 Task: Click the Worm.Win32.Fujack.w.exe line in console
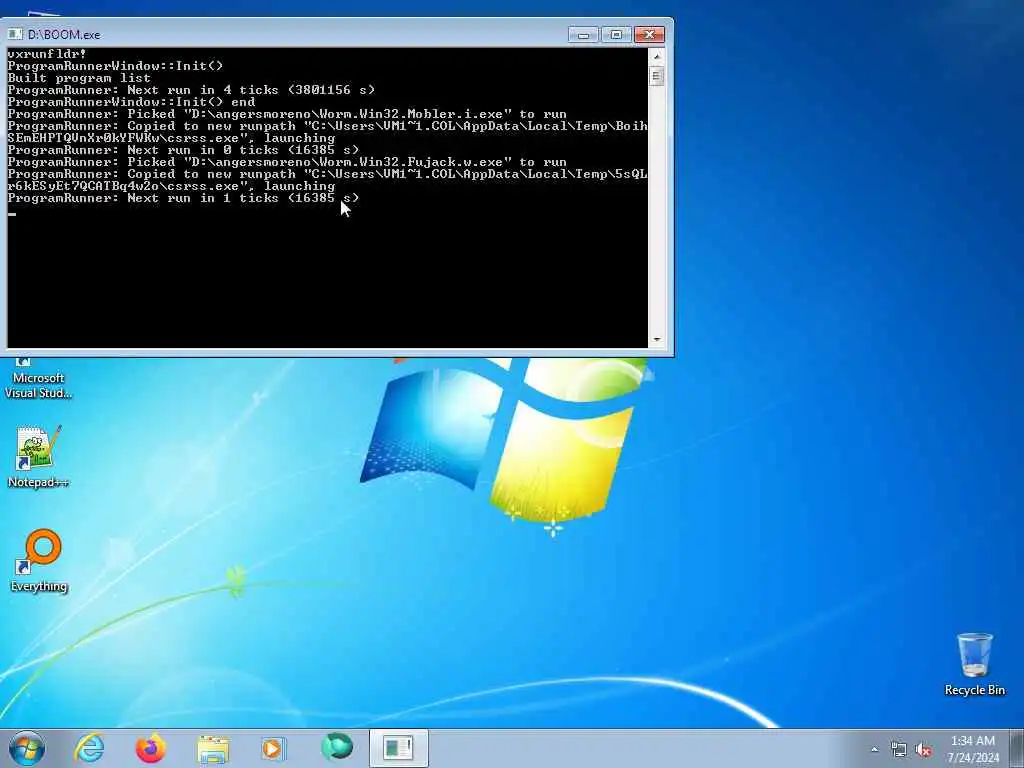coord(287,162)
